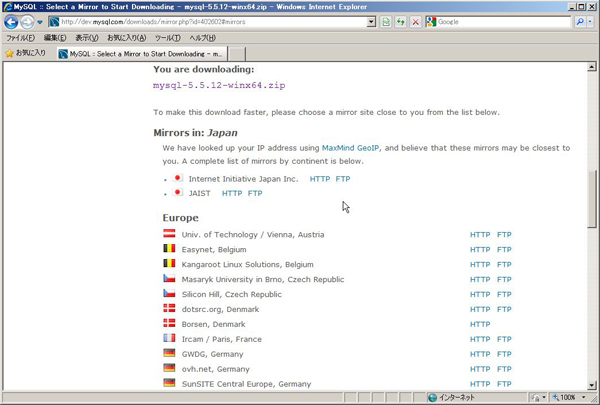600x405 pixels.
Task: Click Germany flag beside ovh.net
Action: tap(169, 367)
